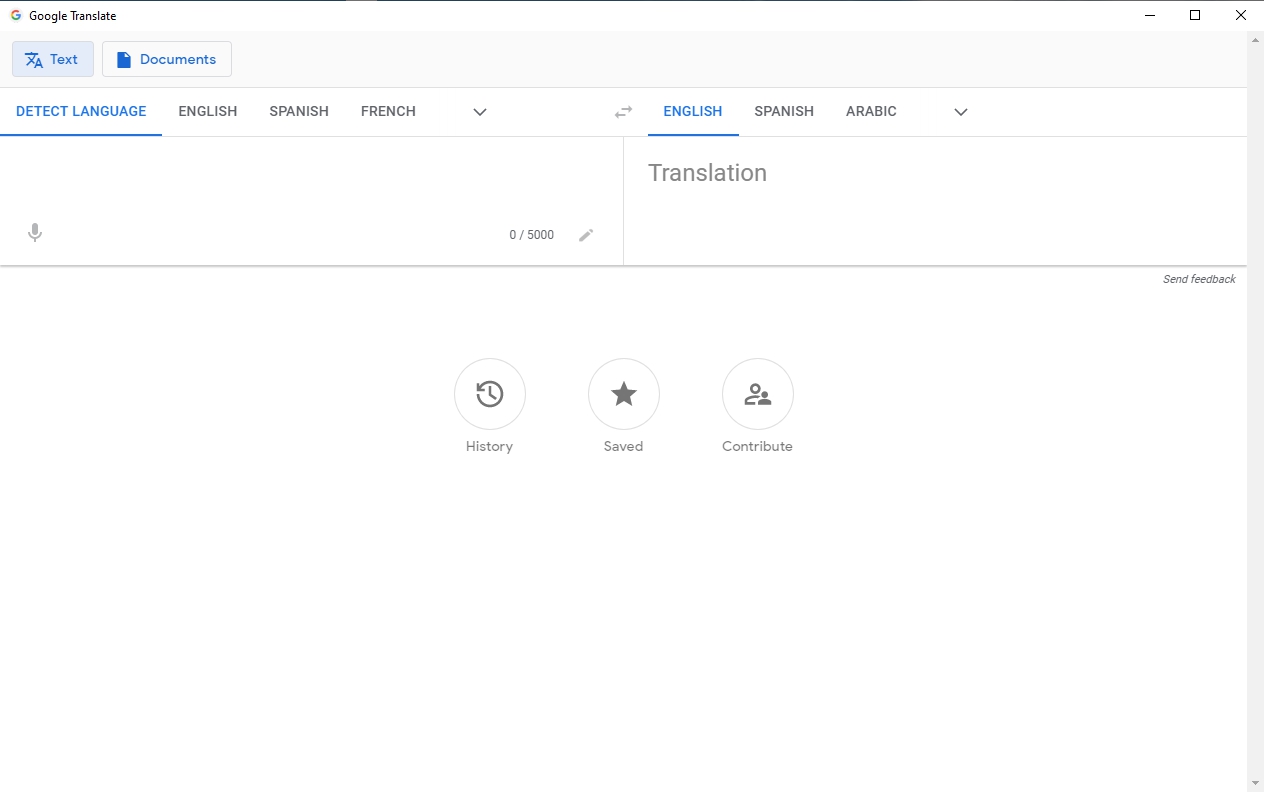1264x792 pixels.
Task: Swap languages with the arrows icon
Action: tap(623, 112)
